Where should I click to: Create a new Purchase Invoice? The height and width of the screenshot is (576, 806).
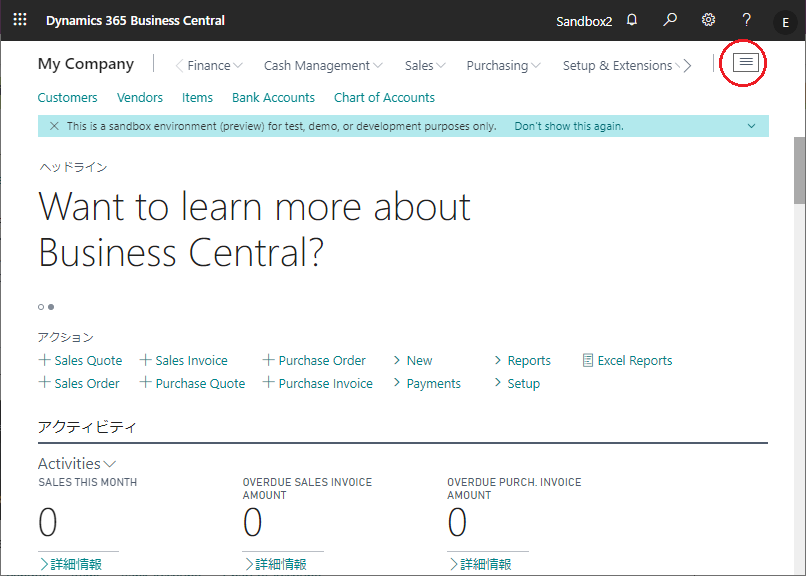tap(318, 383)
